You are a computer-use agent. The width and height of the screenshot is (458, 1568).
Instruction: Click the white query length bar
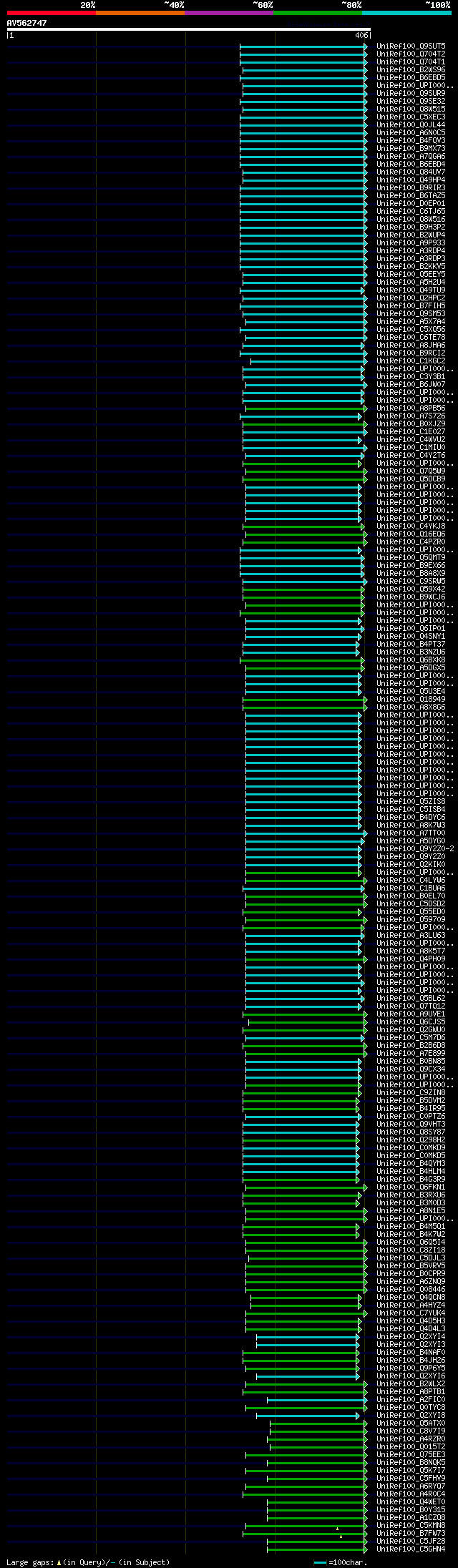tap(188, 29)
